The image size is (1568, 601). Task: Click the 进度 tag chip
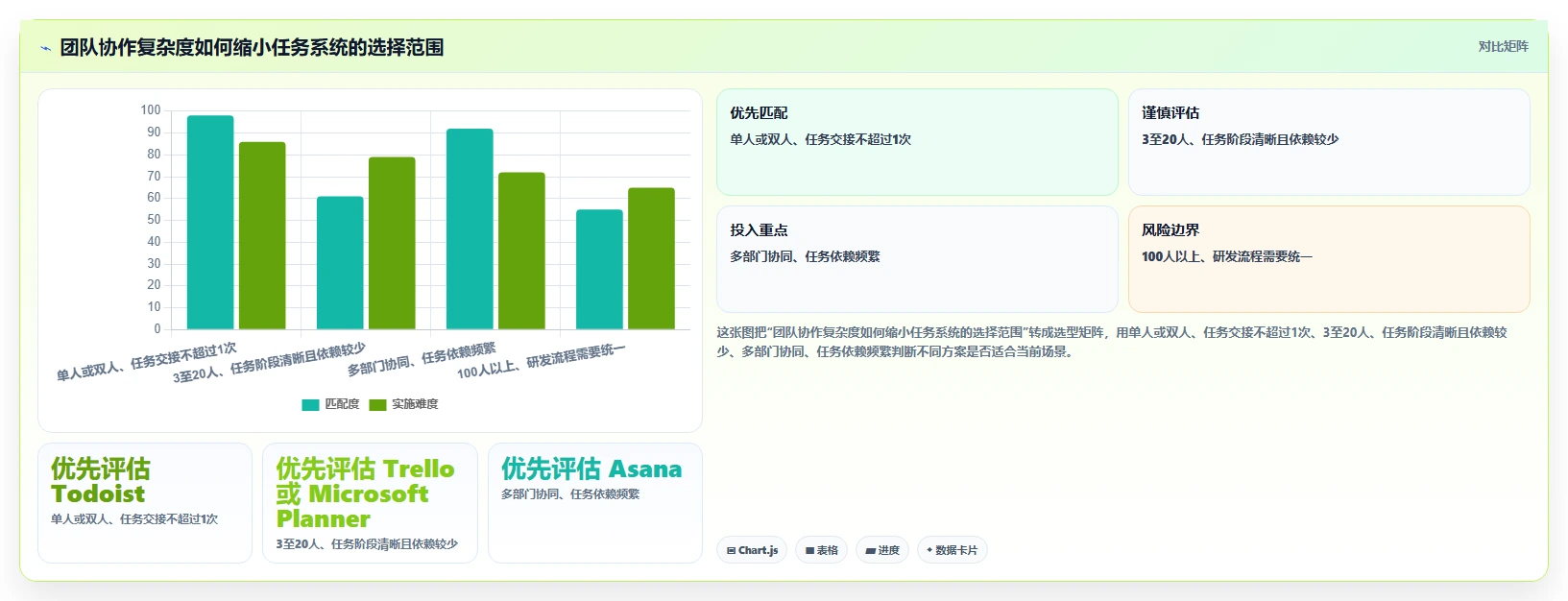coord(882,550)
